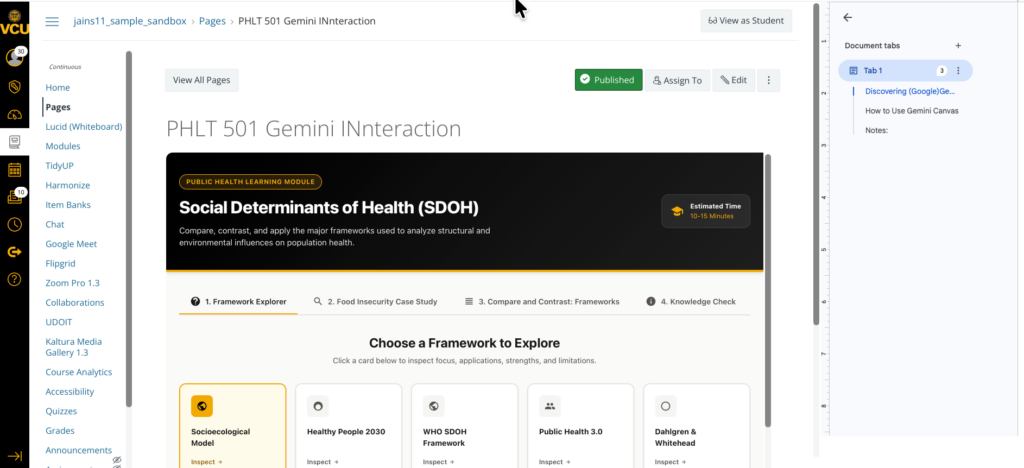
Task: Open the Help question mark icon
Action: tap(14, 279)
